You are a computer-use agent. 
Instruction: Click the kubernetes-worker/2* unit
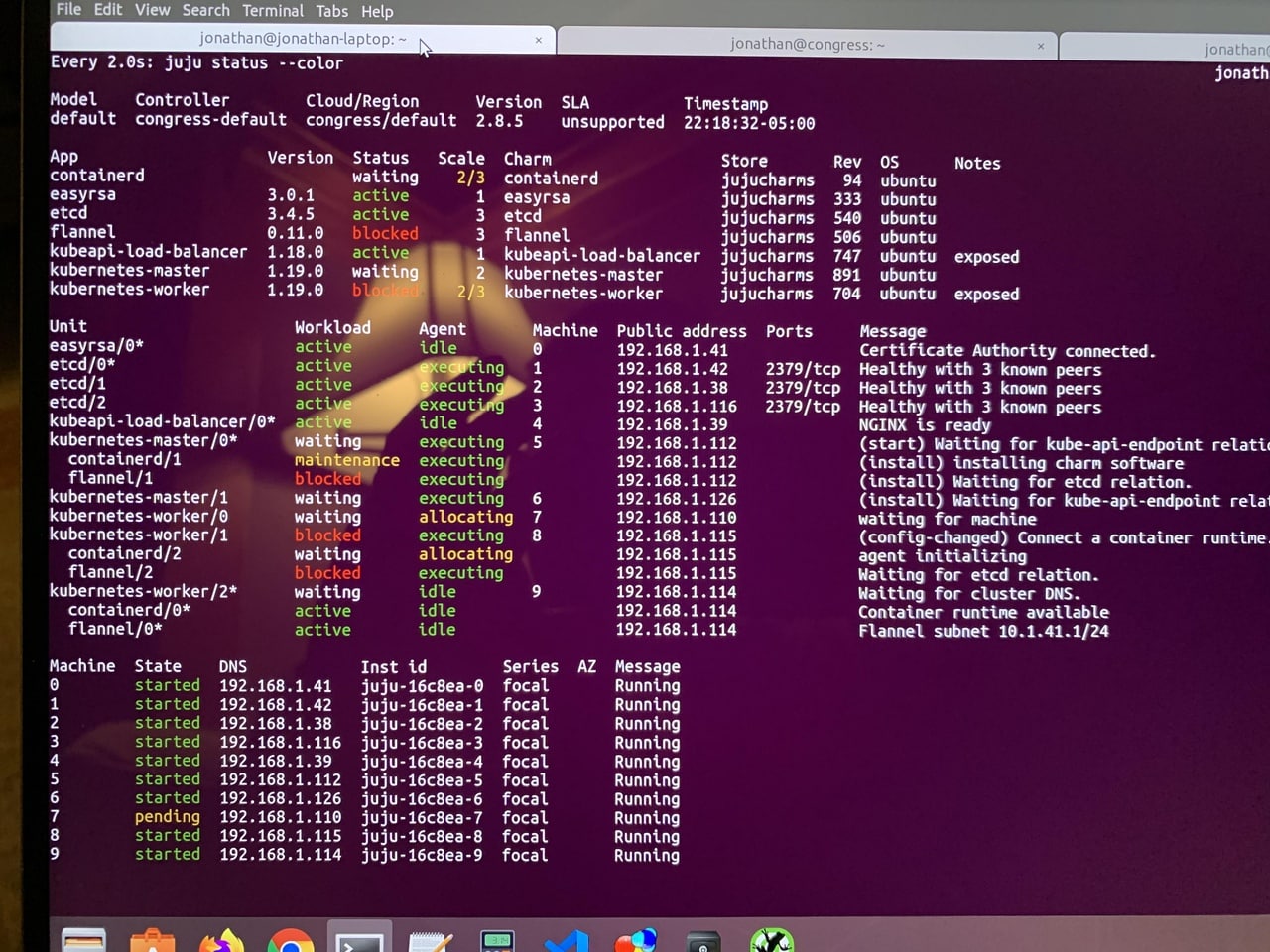143,591
